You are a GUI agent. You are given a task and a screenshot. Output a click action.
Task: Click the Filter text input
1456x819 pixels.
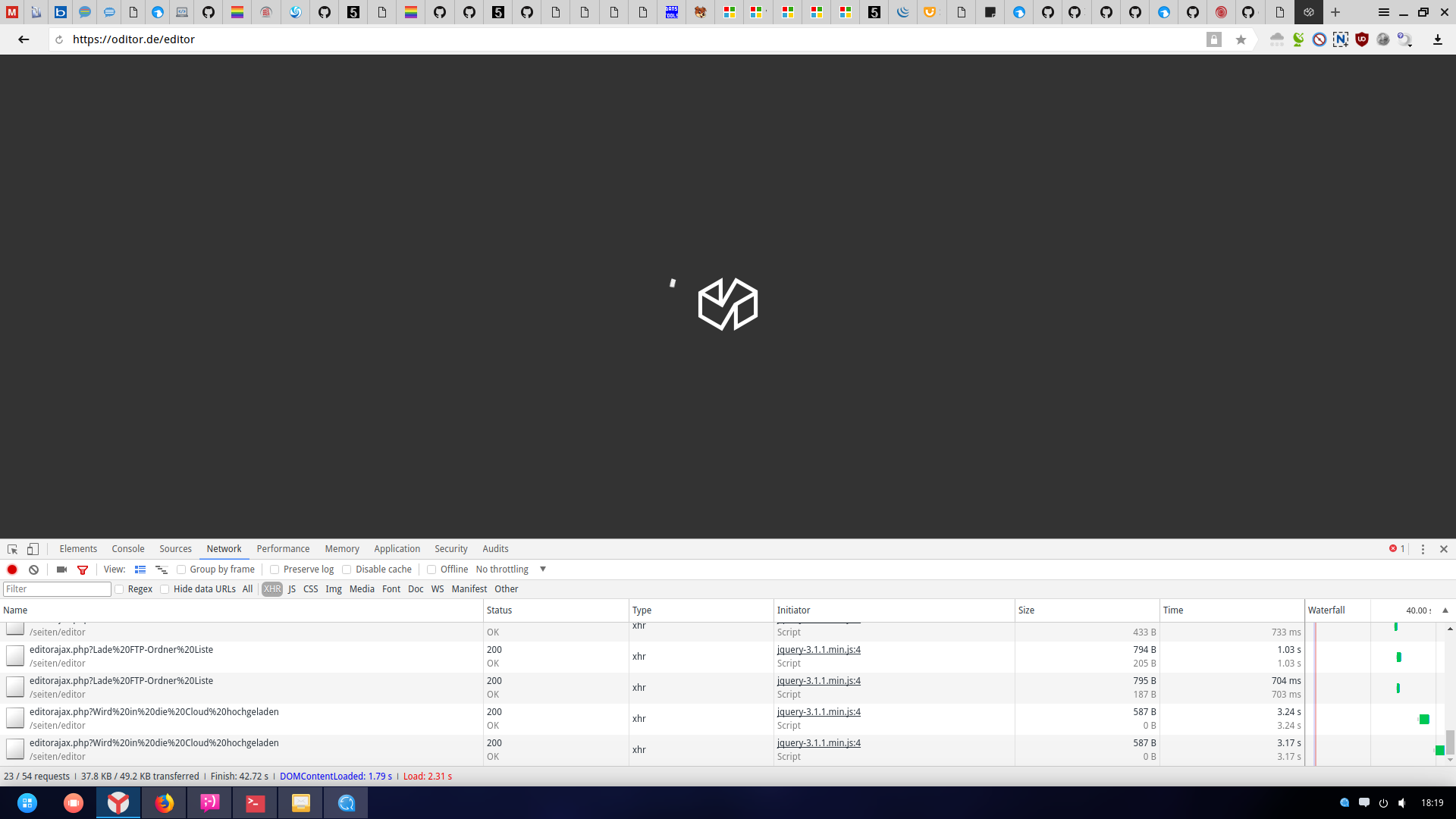pos(57,589)
